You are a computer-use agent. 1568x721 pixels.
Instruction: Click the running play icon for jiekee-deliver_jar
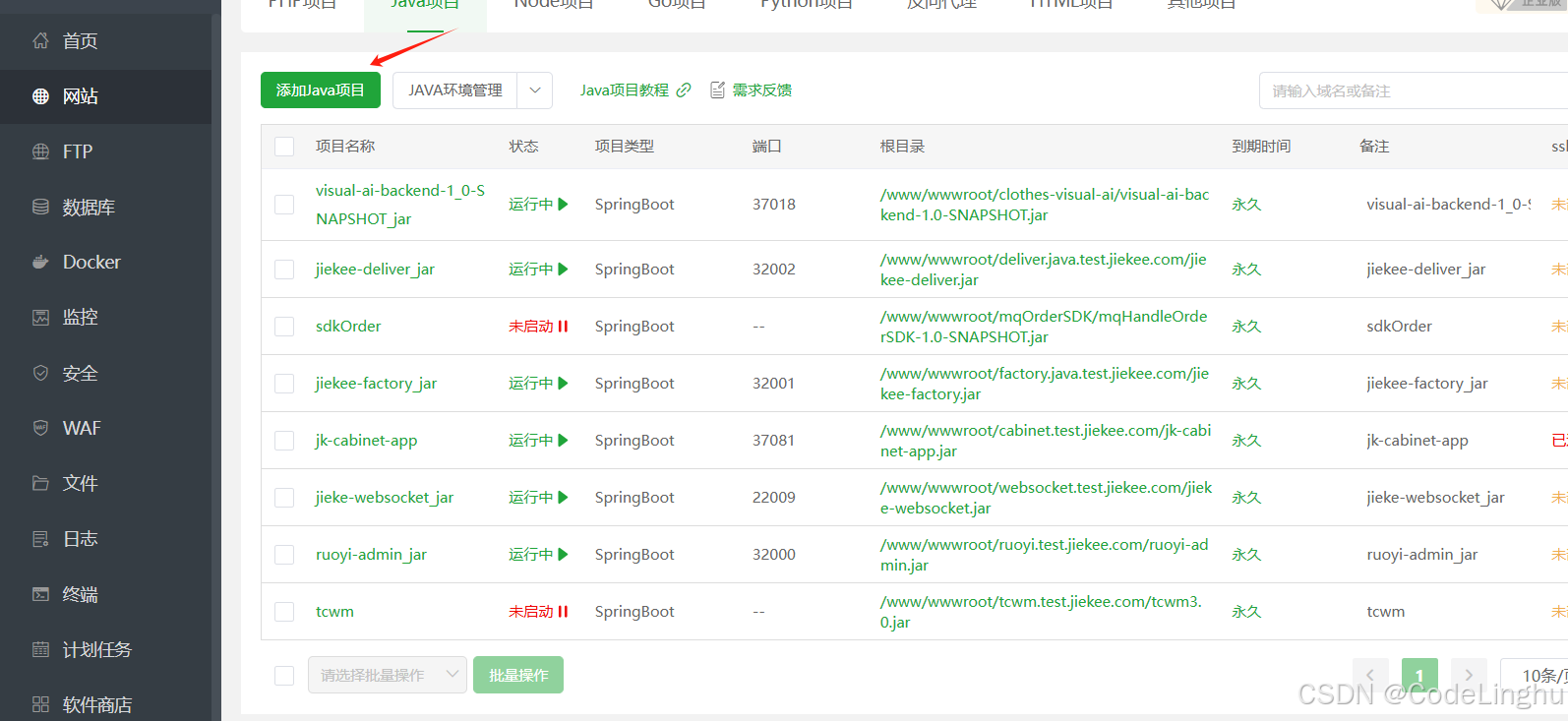564,269
